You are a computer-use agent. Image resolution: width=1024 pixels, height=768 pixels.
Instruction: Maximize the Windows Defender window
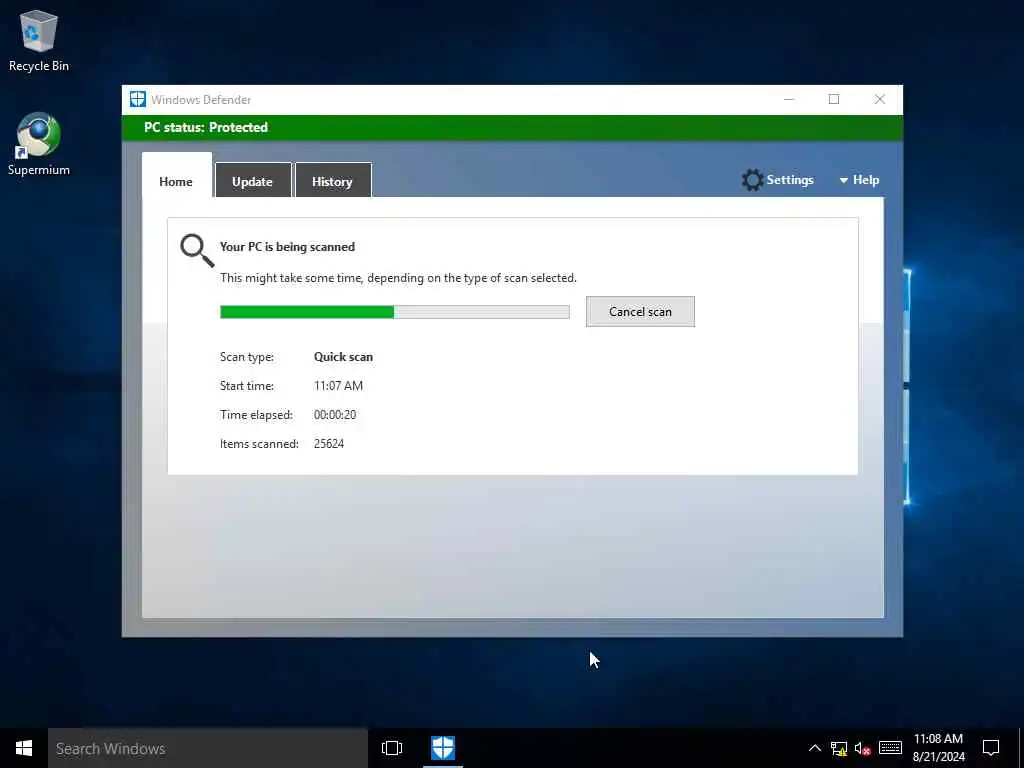834,99
